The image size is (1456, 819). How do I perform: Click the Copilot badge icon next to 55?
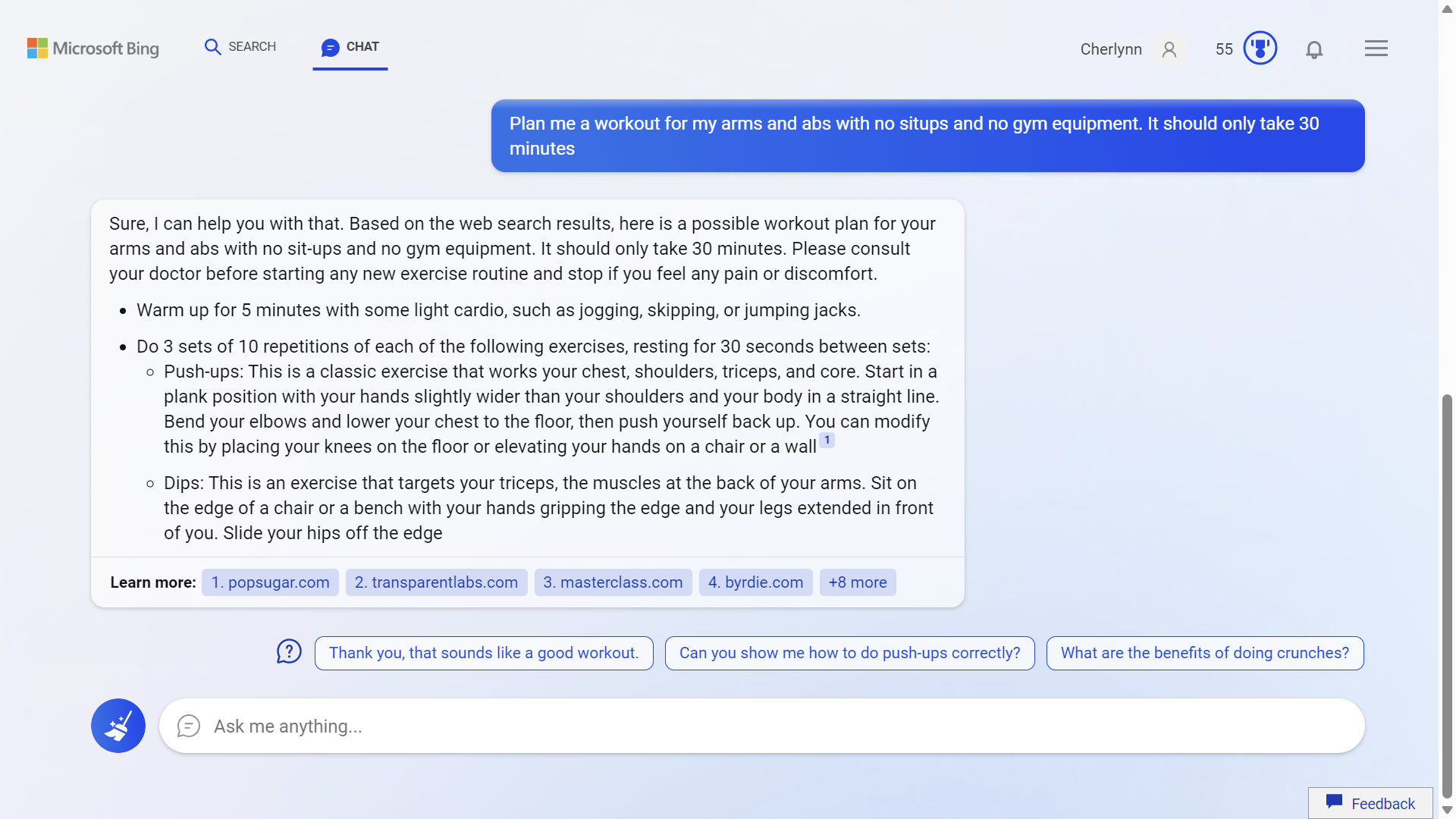click(x=1260, y=47)
